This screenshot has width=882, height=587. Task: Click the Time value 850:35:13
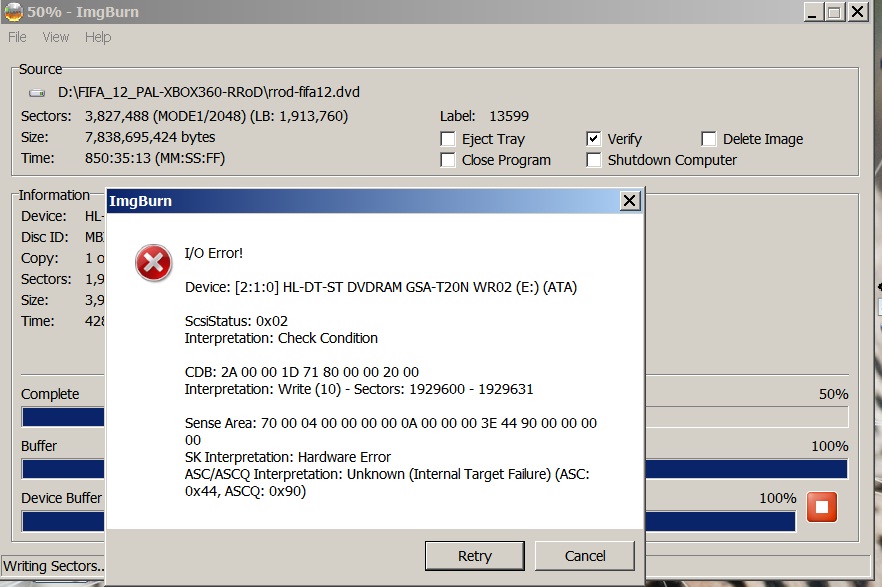(155, 159)
